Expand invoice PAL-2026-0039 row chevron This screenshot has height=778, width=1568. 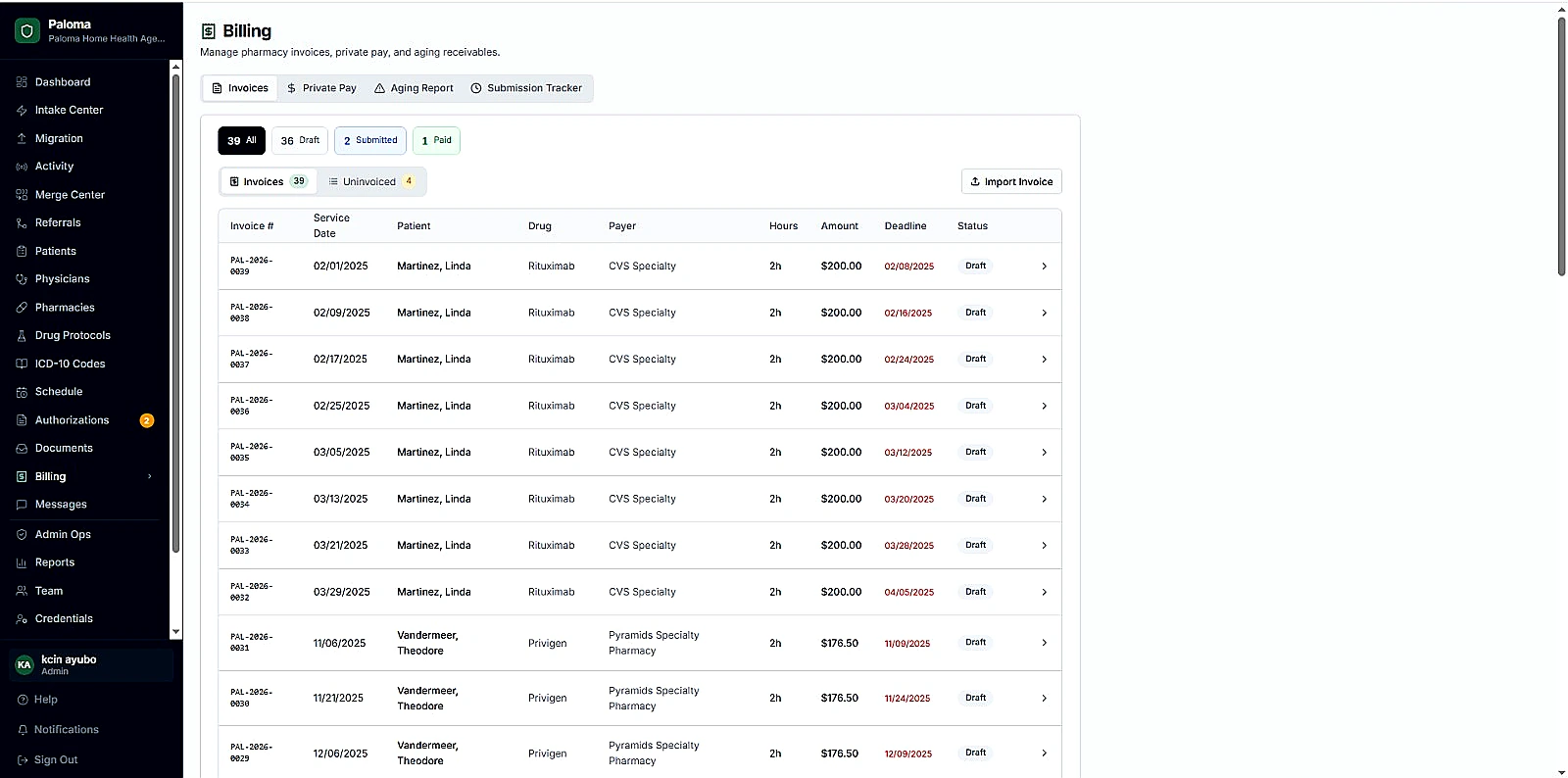click(x=1044, y=267)
